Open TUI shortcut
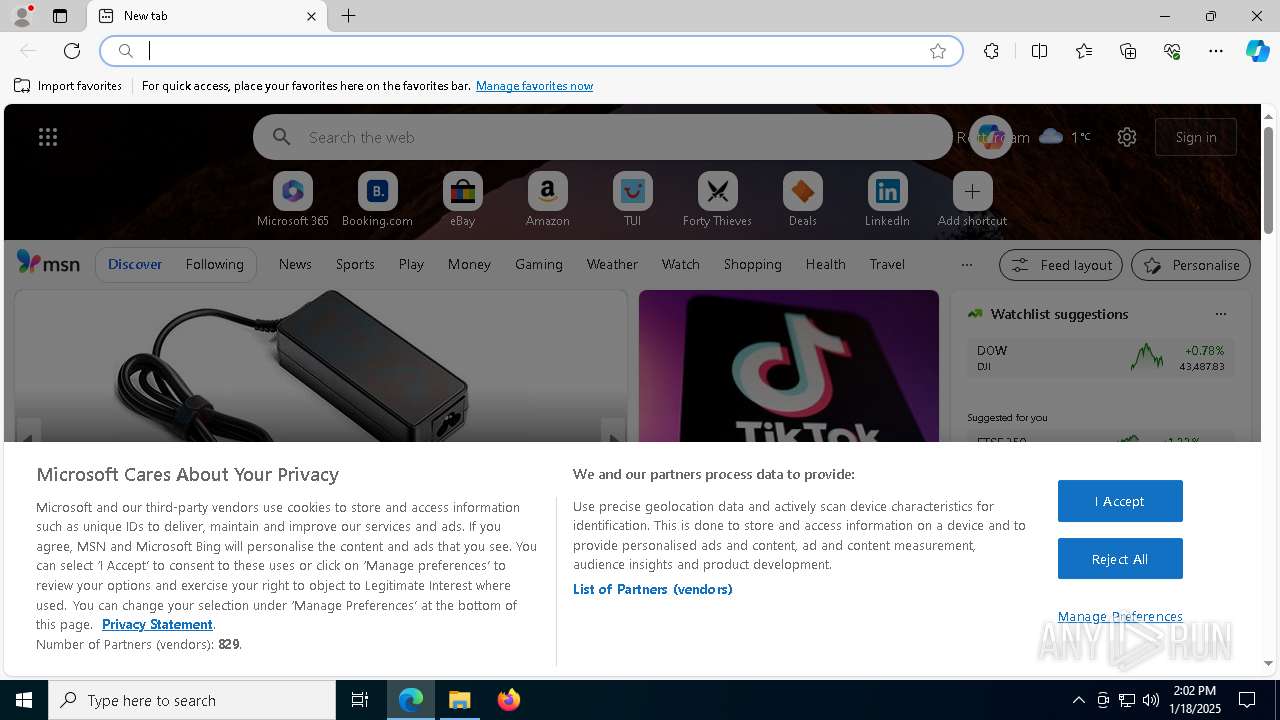Viewport: 1280px width, 720px height. (632, 200)
